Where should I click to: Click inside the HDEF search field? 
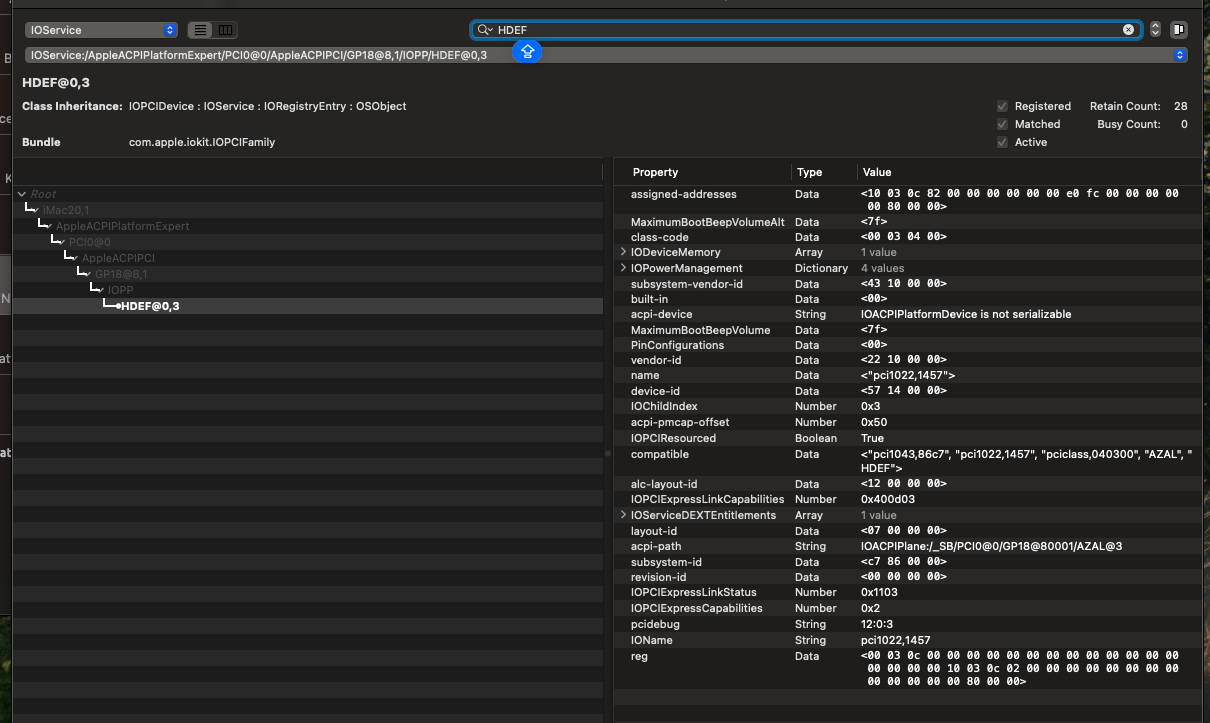[x=800, y=30]
